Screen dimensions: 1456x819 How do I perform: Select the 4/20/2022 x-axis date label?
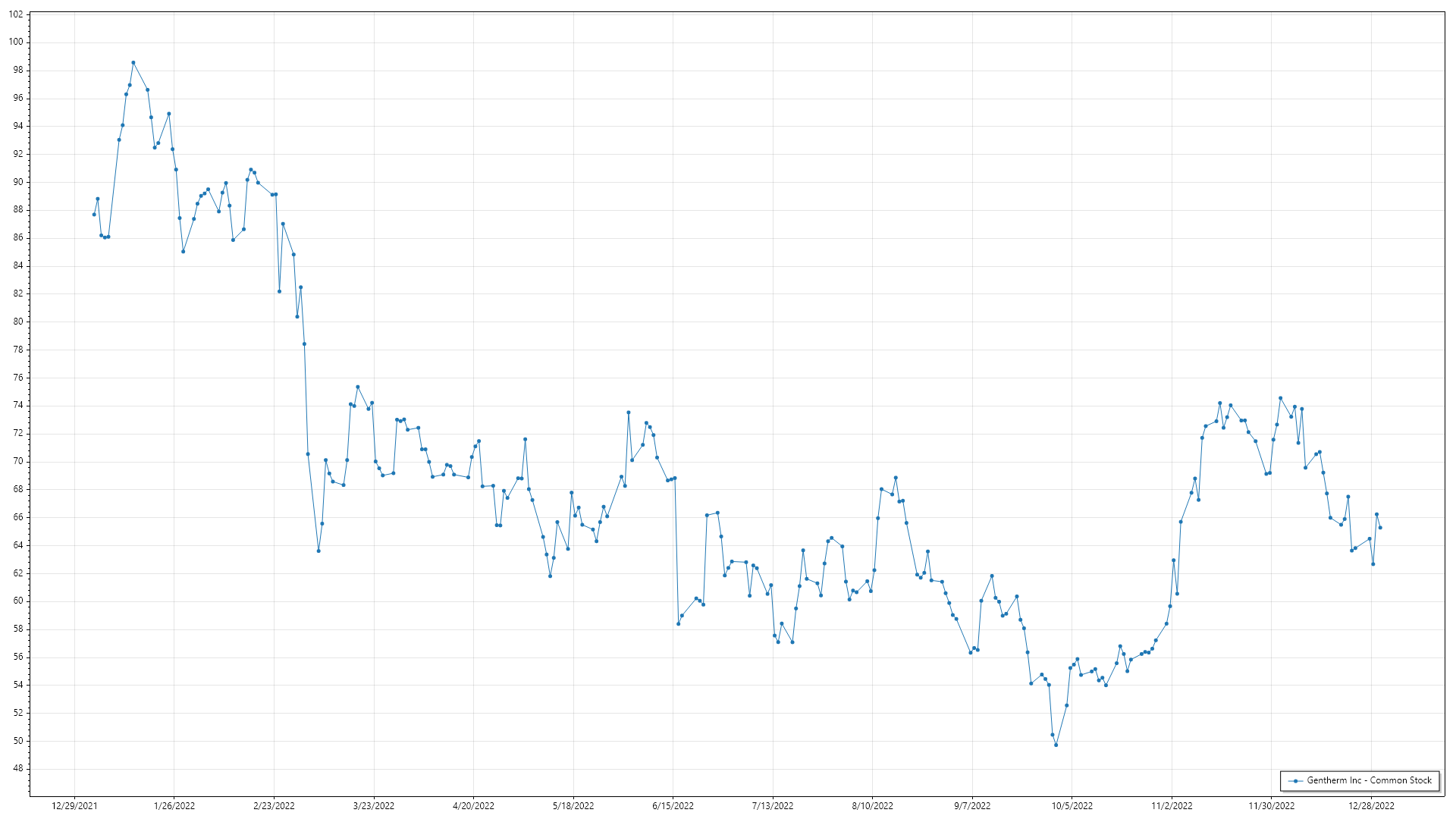473,806
